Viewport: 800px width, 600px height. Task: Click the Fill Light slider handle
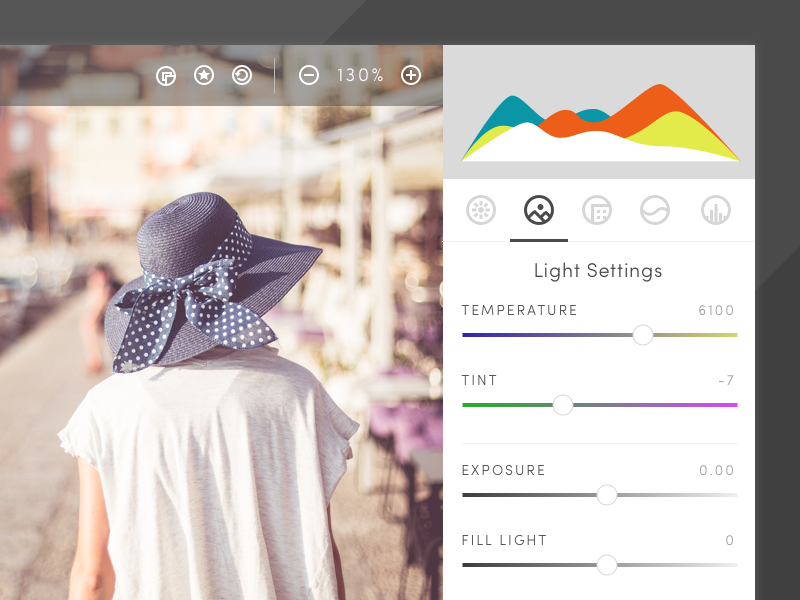607,565
